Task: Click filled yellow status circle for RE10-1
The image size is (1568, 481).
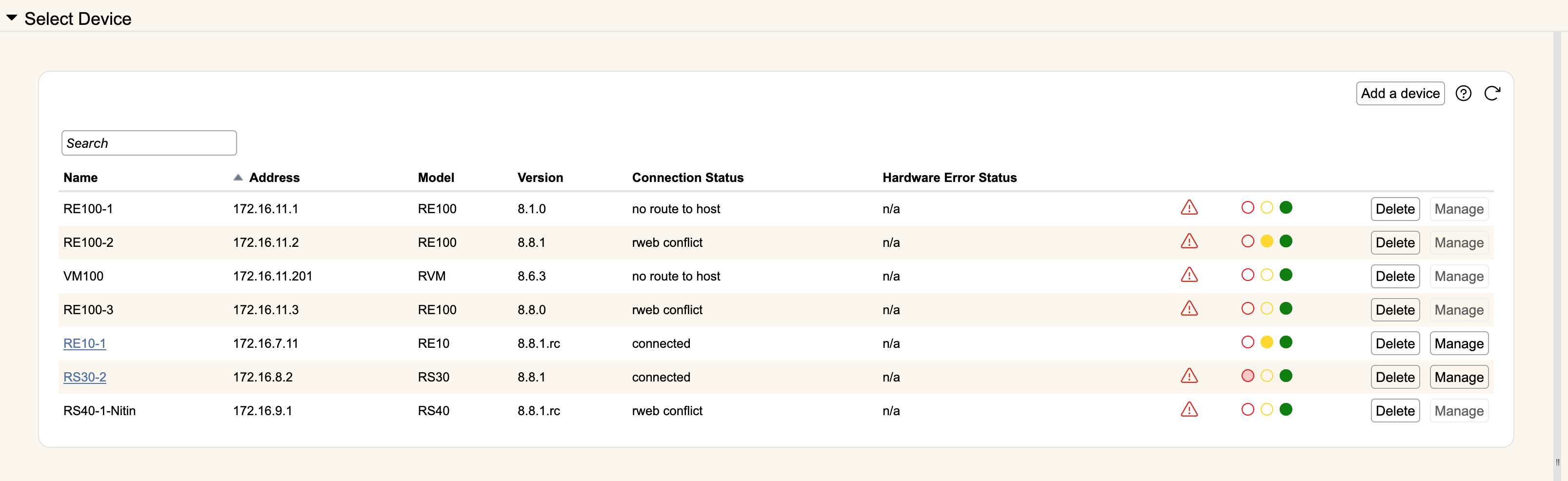Action: (1266, 342)
